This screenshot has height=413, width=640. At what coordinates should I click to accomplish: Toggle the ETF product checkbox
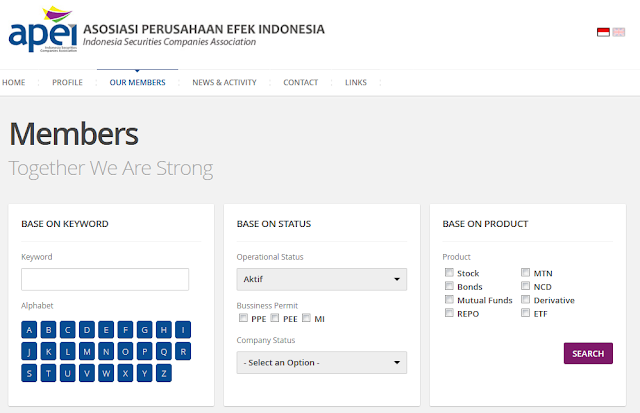point(525,313)
